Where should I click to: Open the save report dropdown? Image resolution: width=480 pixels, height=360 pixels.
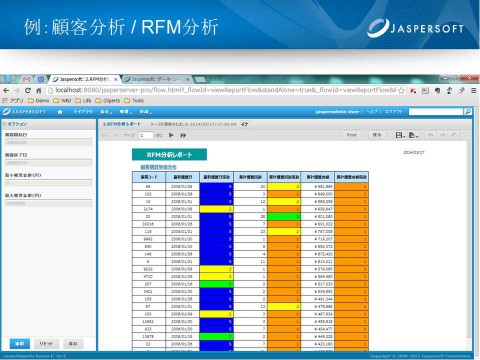click(x=400, y=135)
